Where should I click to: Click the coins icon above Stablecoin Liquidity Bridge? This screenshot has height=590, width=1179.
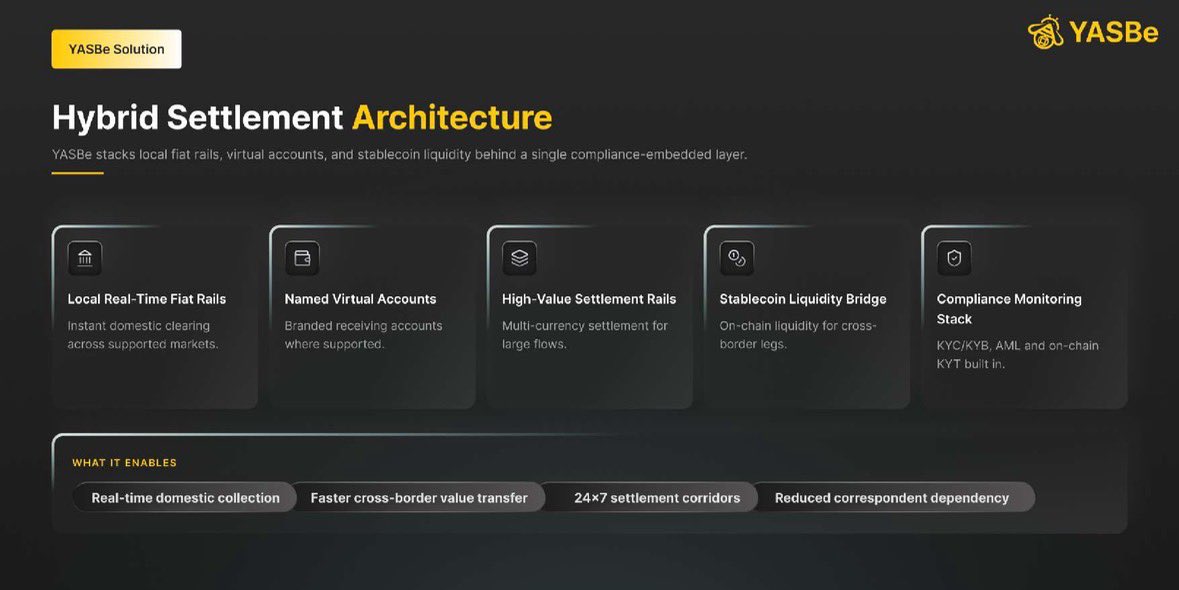[x=737, y=258]
